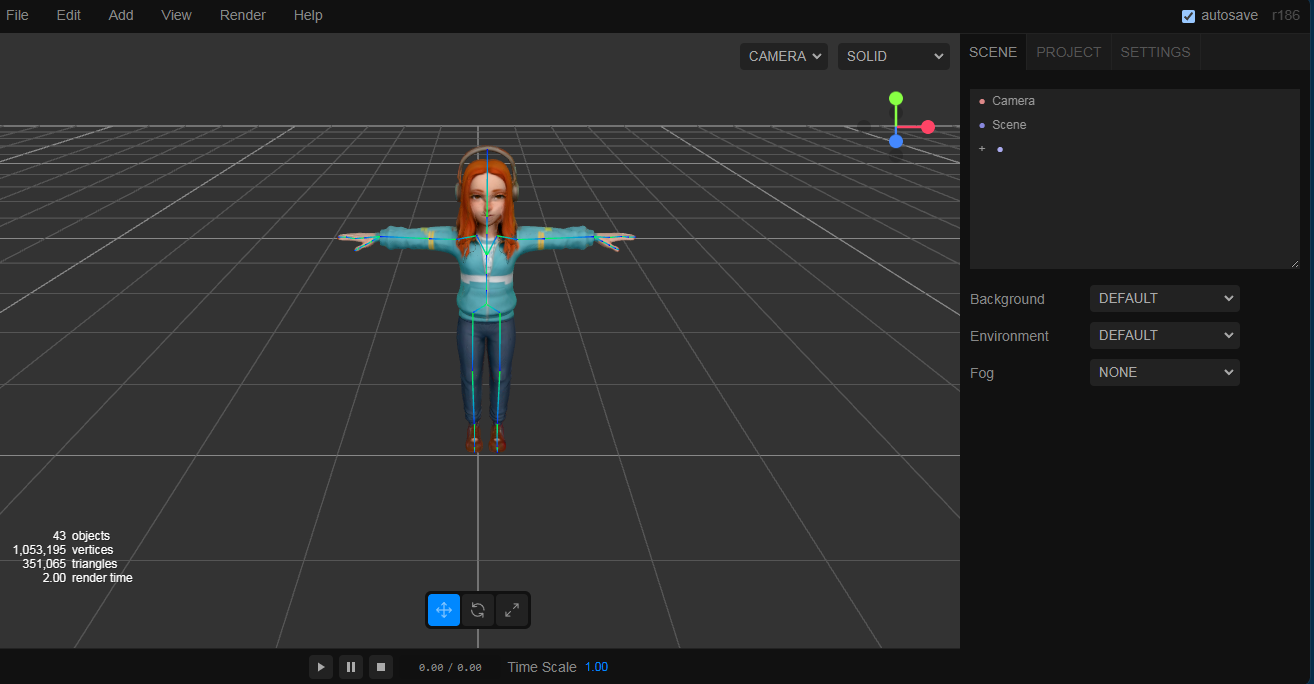Click the Background label
The image size is (1314, 684).
tap(1007, 299)
